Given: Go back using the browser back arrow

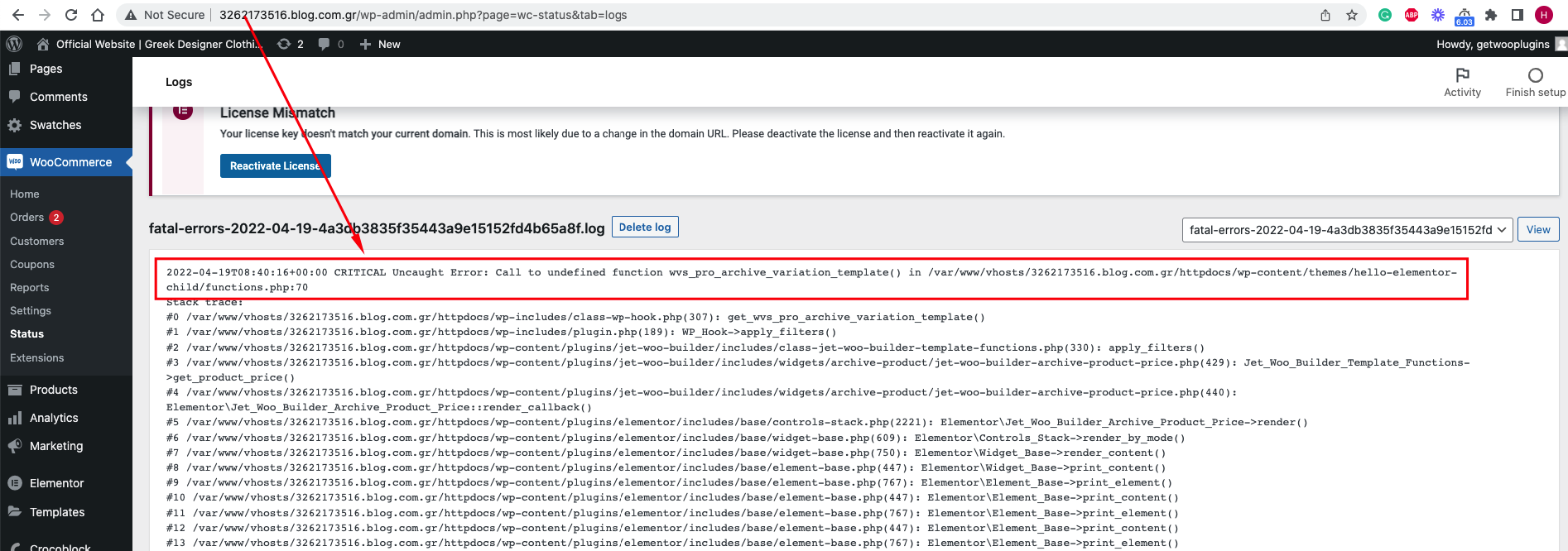Looking at the screenshot, I should pos(18,15).
